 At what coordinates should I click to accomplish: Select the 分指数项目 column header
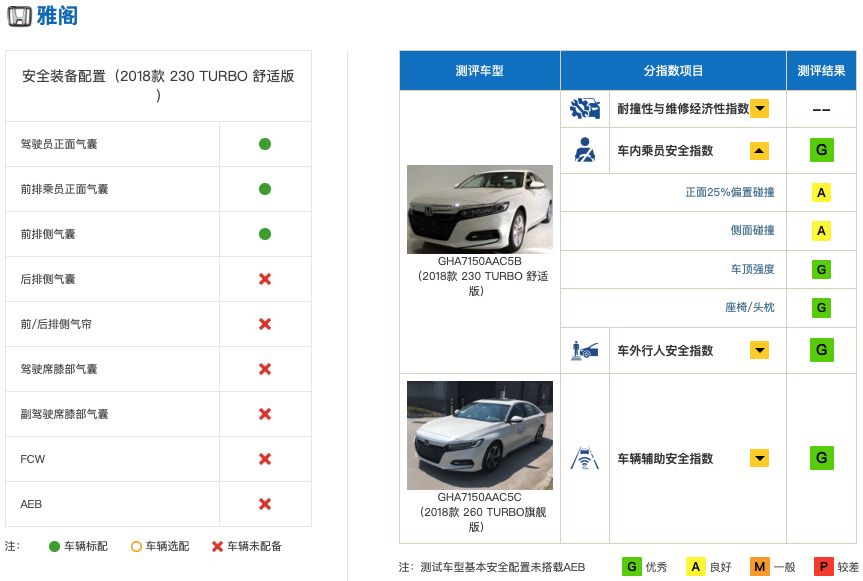(673, 71)
